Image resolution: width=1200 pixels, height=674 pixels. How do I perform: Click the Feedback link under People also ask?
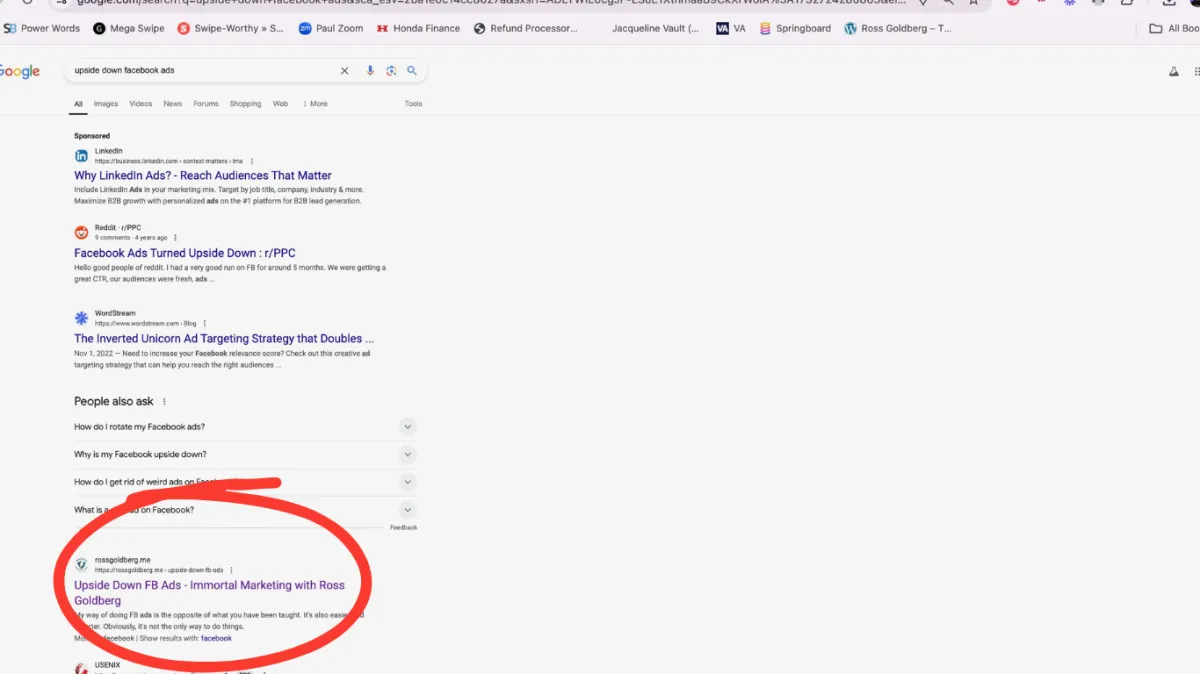click(403, 527)
